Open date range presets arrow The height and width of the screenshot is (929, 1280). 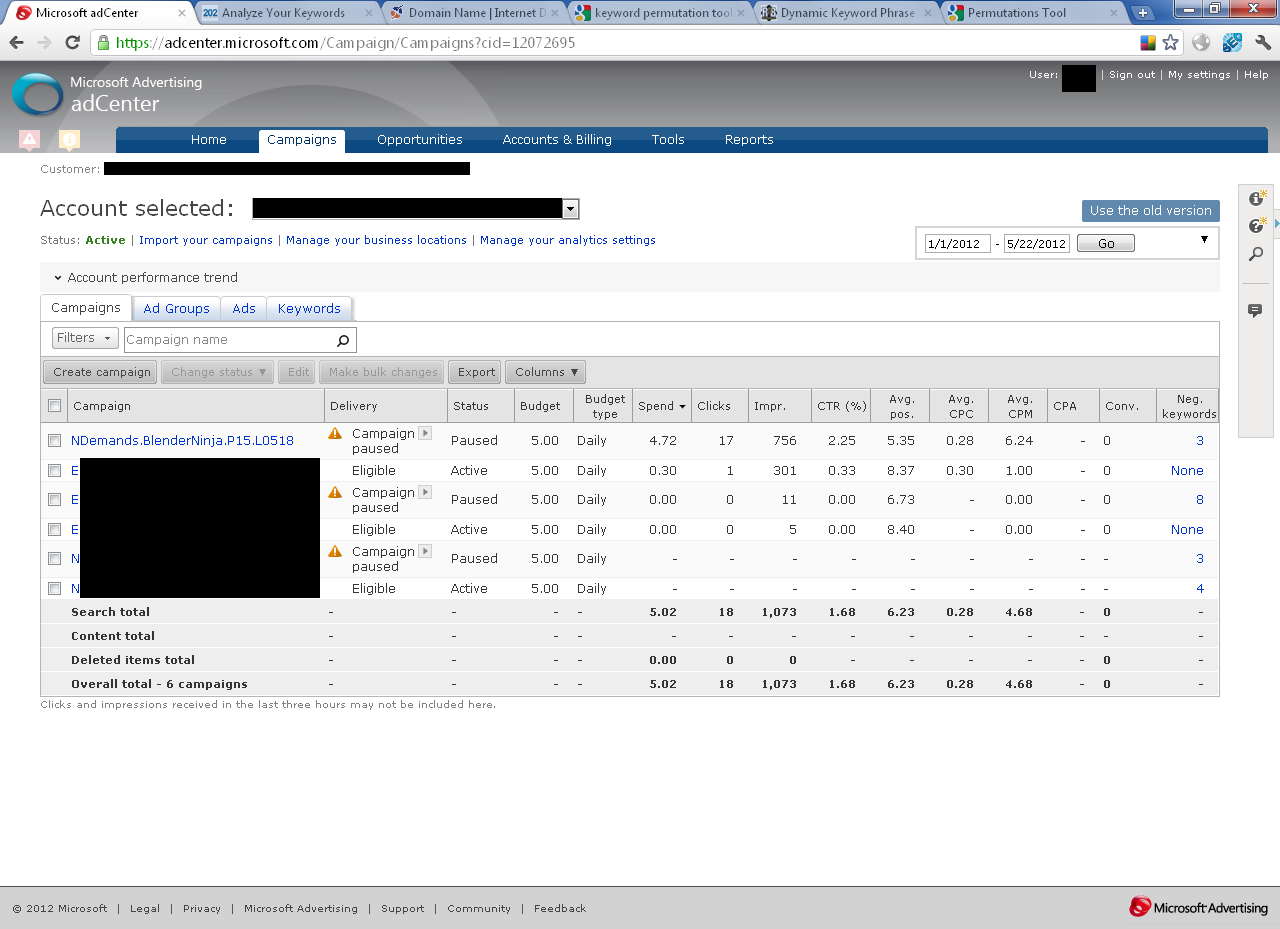point(1204,240)
